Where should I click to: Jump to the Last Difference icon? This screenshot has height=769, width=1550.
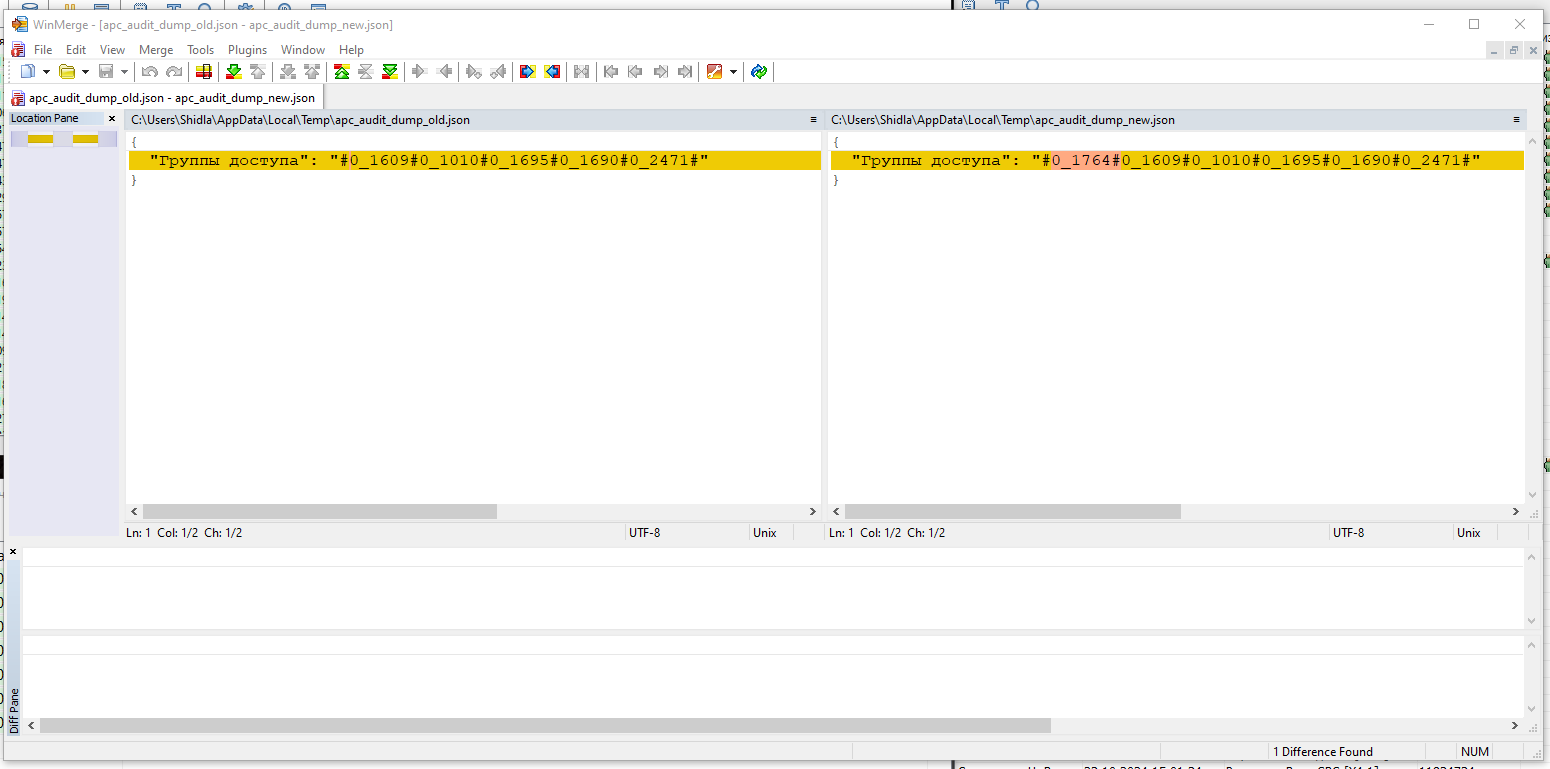390,71
